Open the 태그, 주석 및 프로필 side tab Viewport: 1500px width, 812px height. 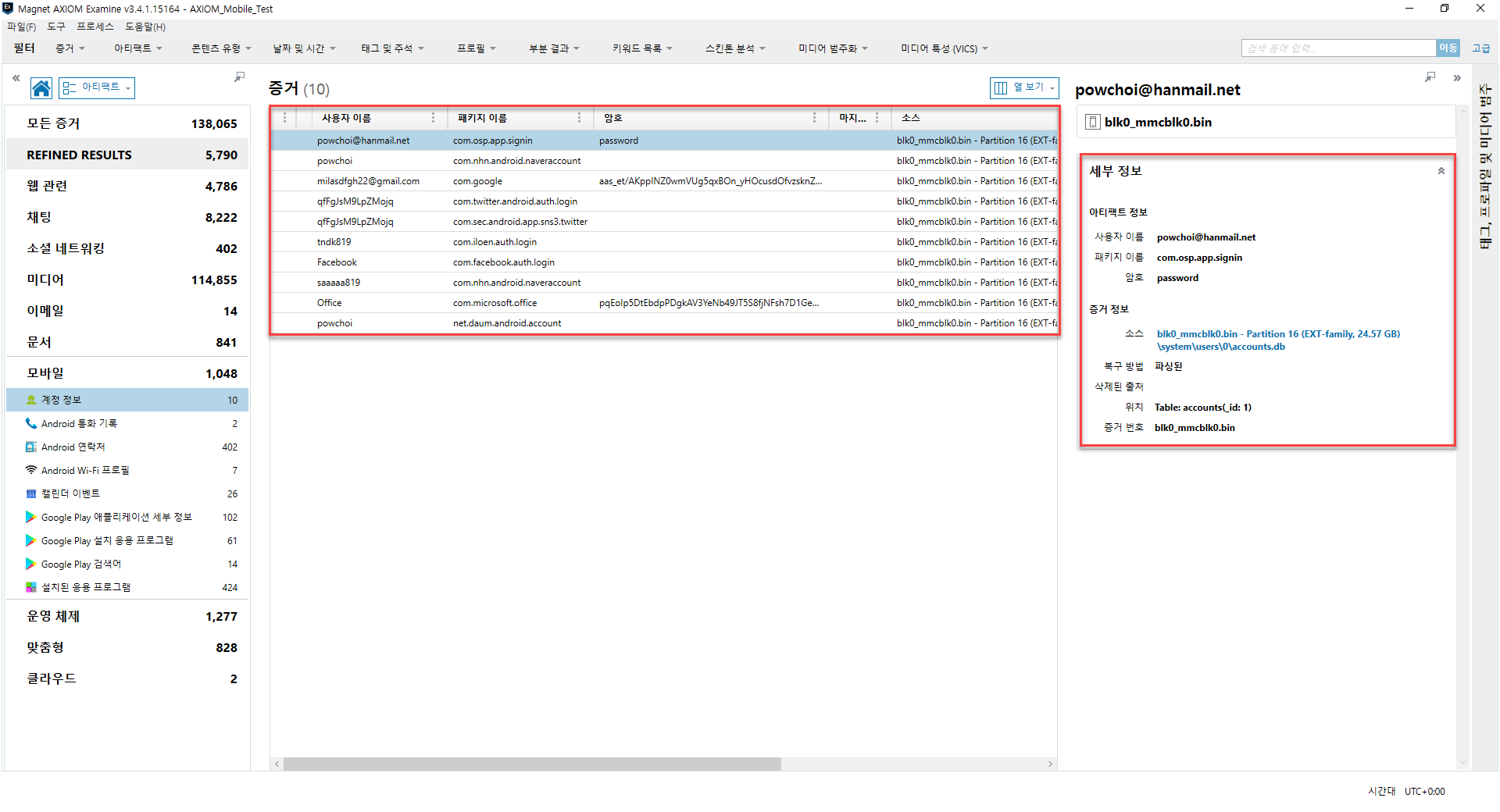click(1485, 166)
